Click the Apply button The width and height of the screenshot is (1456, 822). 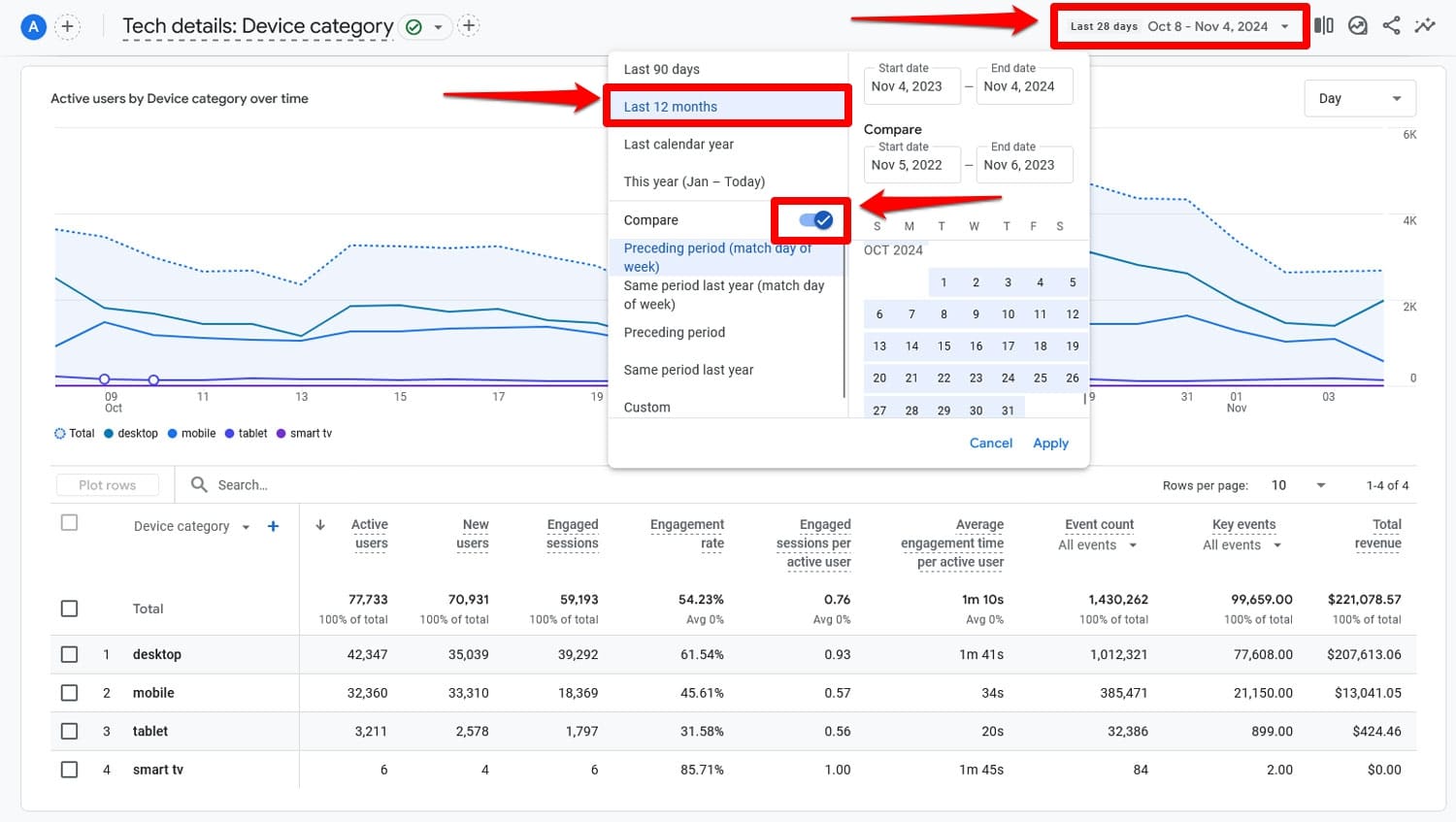1050,443
